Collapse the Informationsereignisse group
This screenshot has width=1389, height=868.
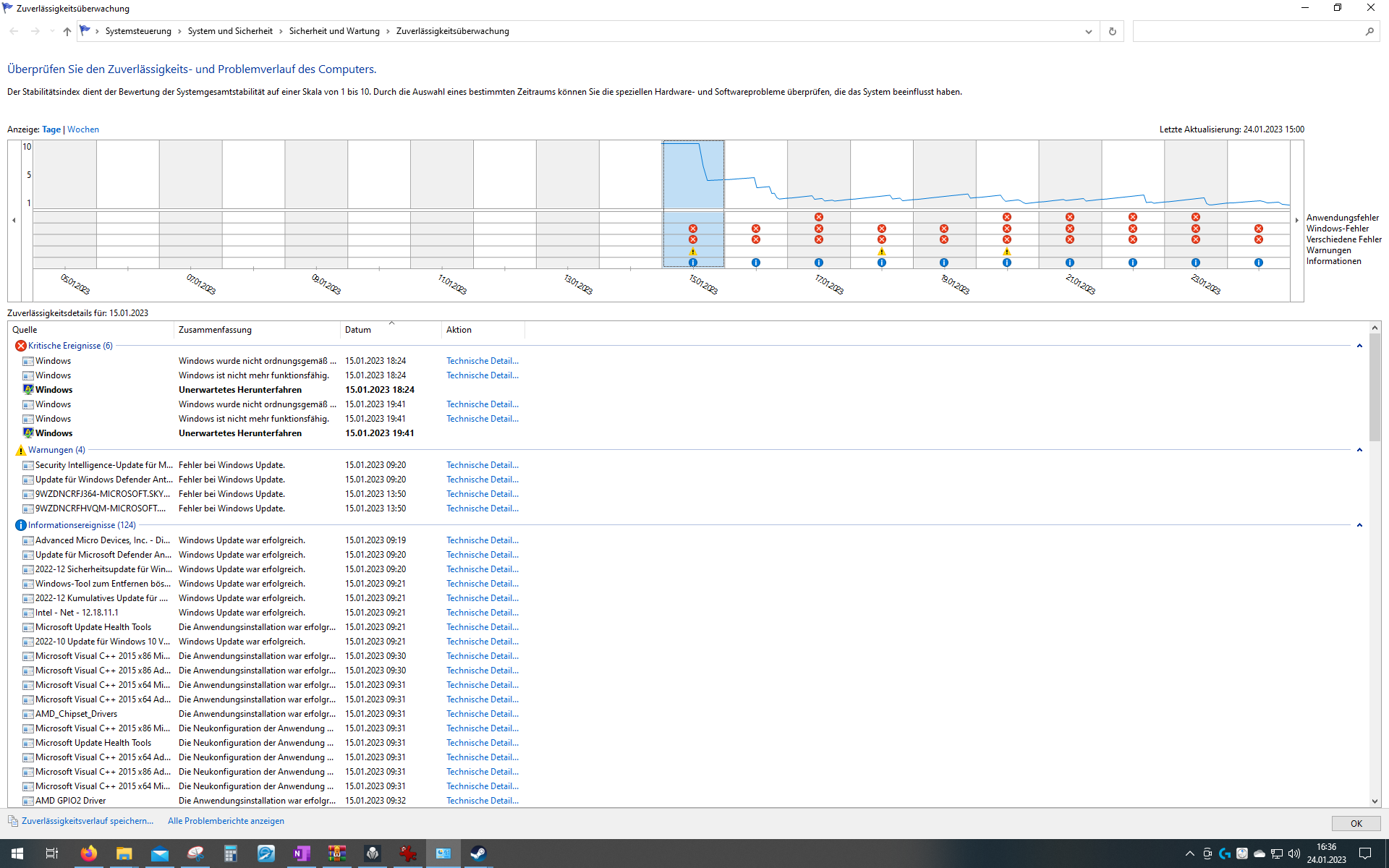[x=1359, y=525]
